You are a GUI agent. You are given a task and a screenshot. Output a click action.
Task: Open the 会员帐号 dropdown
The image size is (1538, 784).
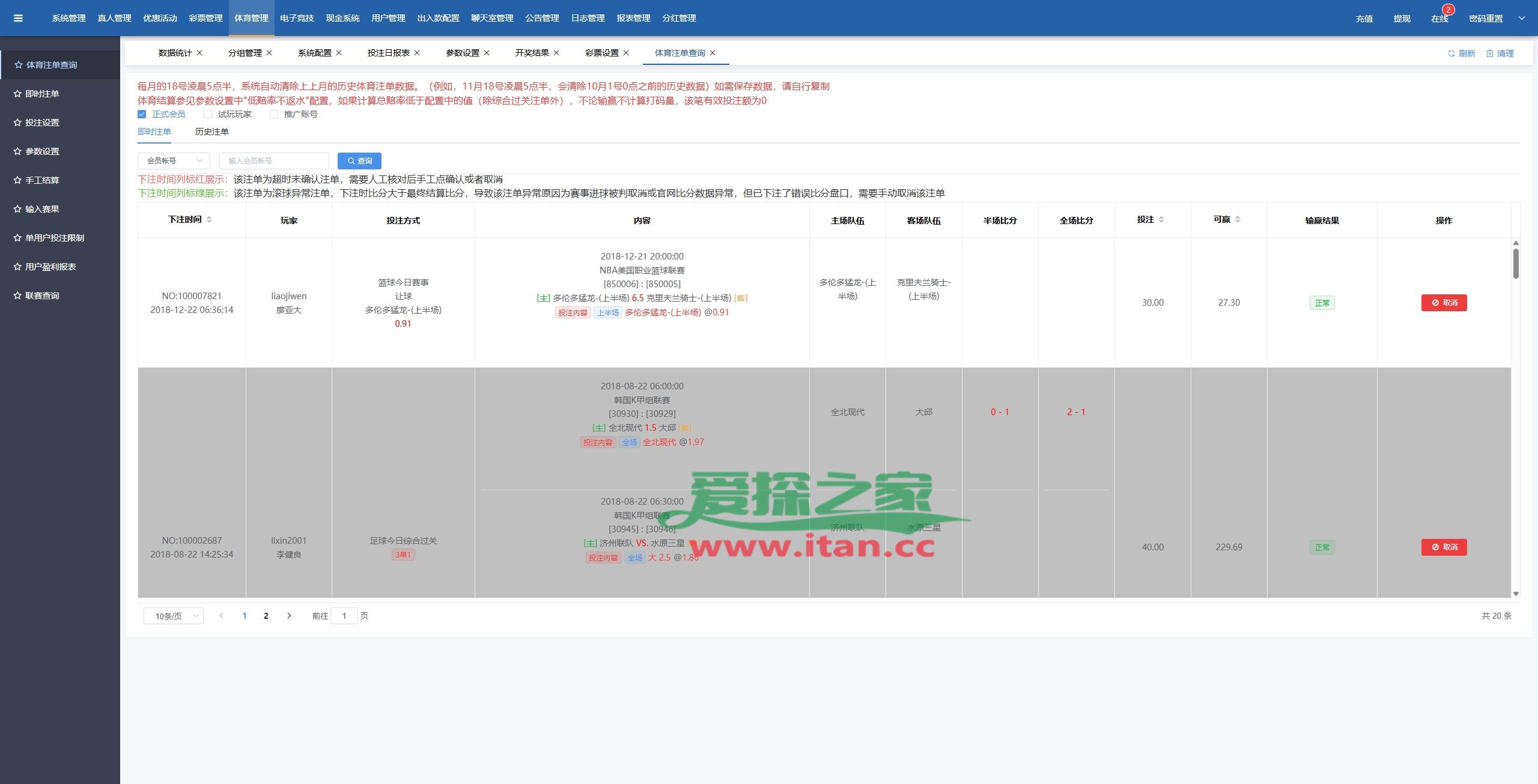coord(174,161)
